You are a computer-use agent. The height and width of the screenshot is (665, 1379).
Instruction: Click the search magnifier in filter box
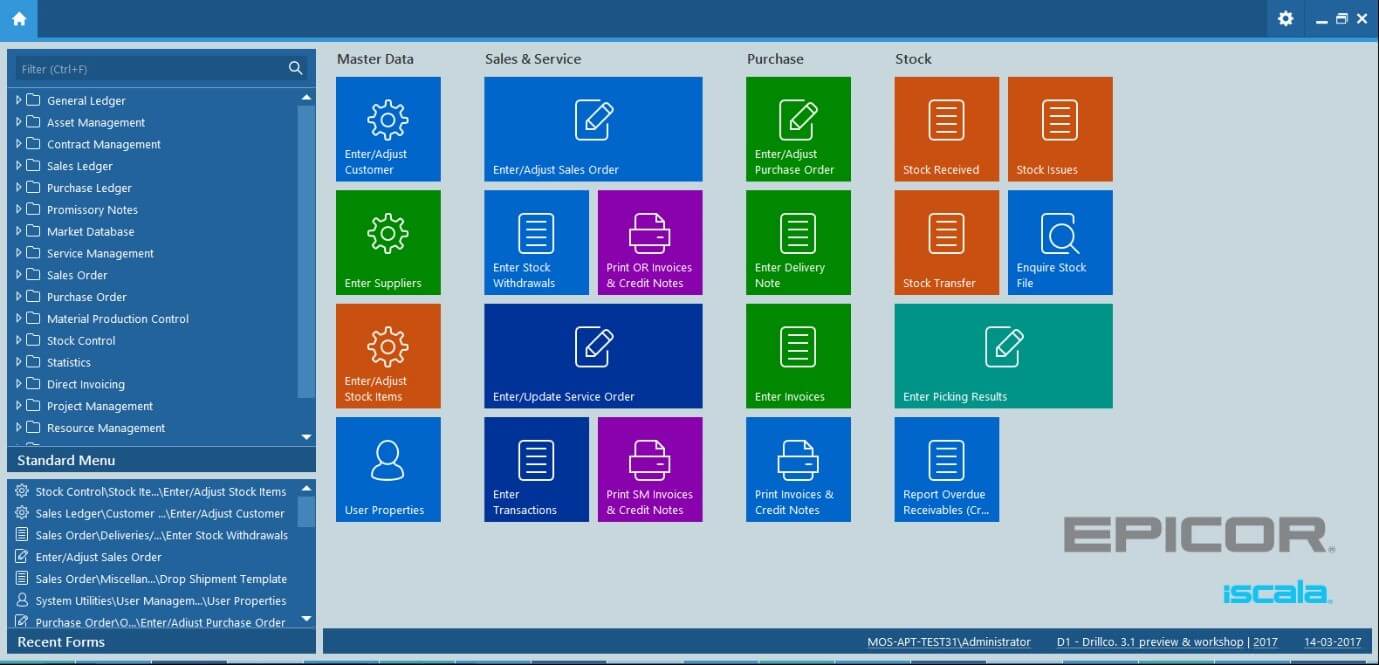click(x=295, y=68)
